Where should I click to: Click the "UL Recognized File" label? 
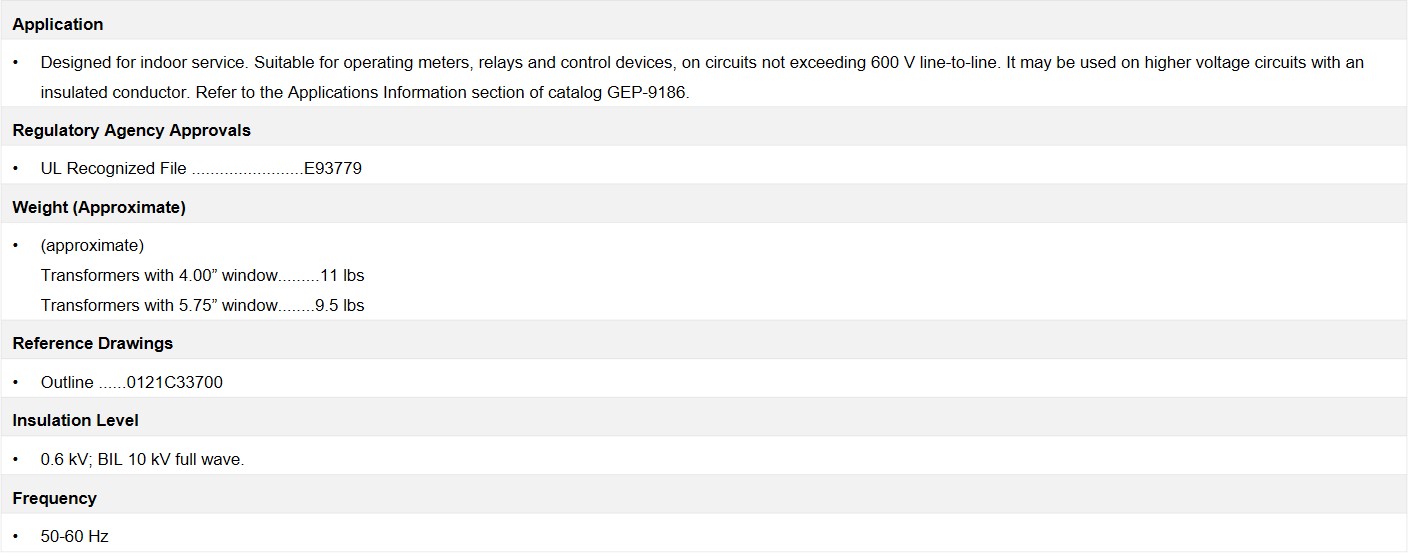tap(113, 168)
